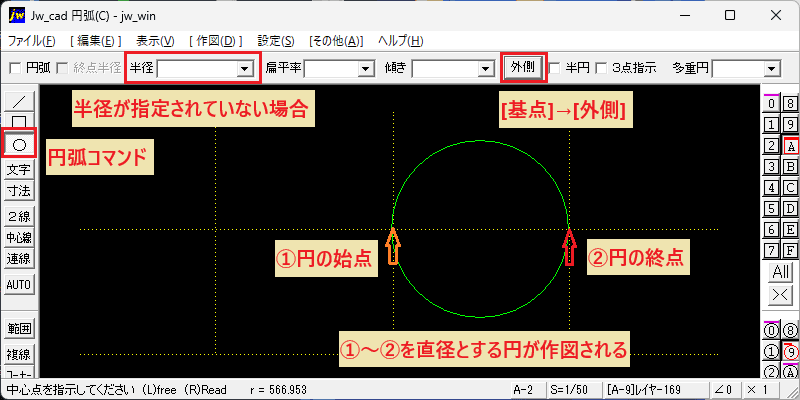Click inside the 傾き tilt text field
The image size is (800, 400).
444,68
